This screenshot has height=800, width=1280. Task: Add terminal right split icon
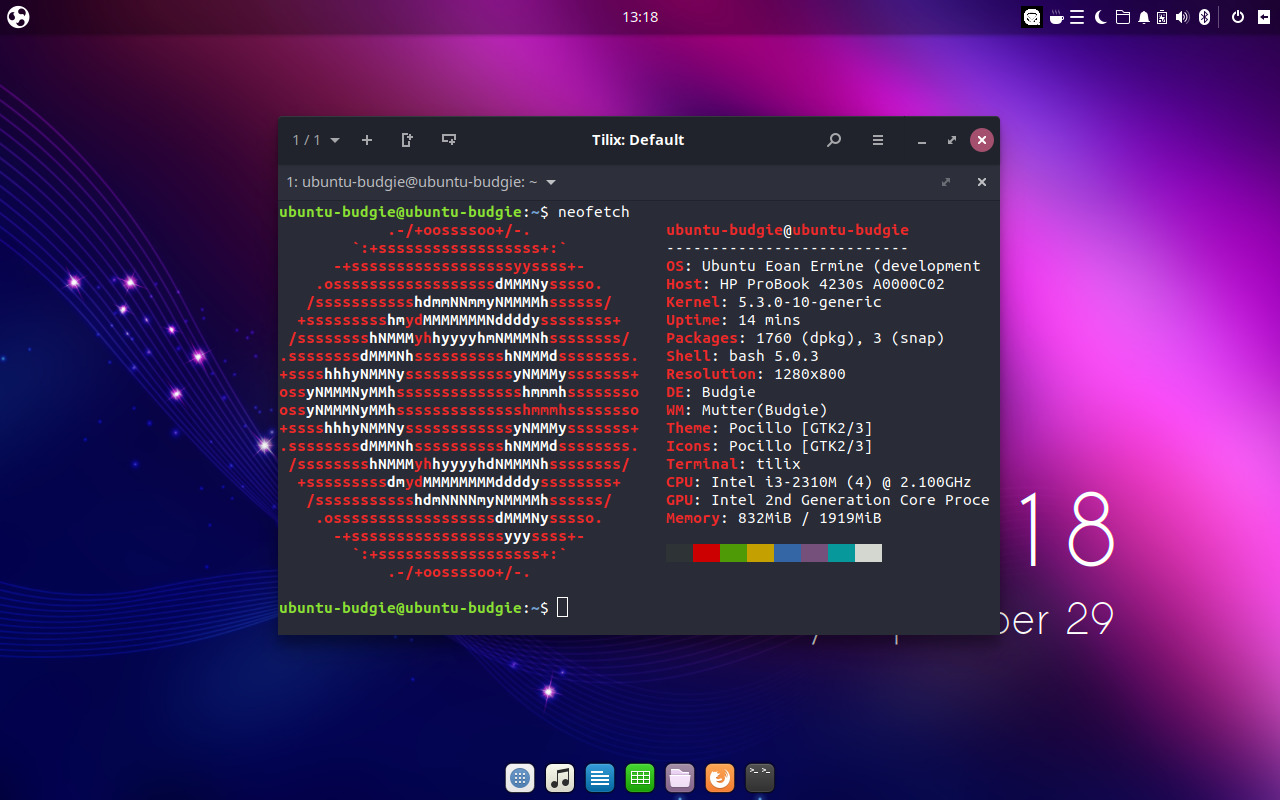[407, 140]
